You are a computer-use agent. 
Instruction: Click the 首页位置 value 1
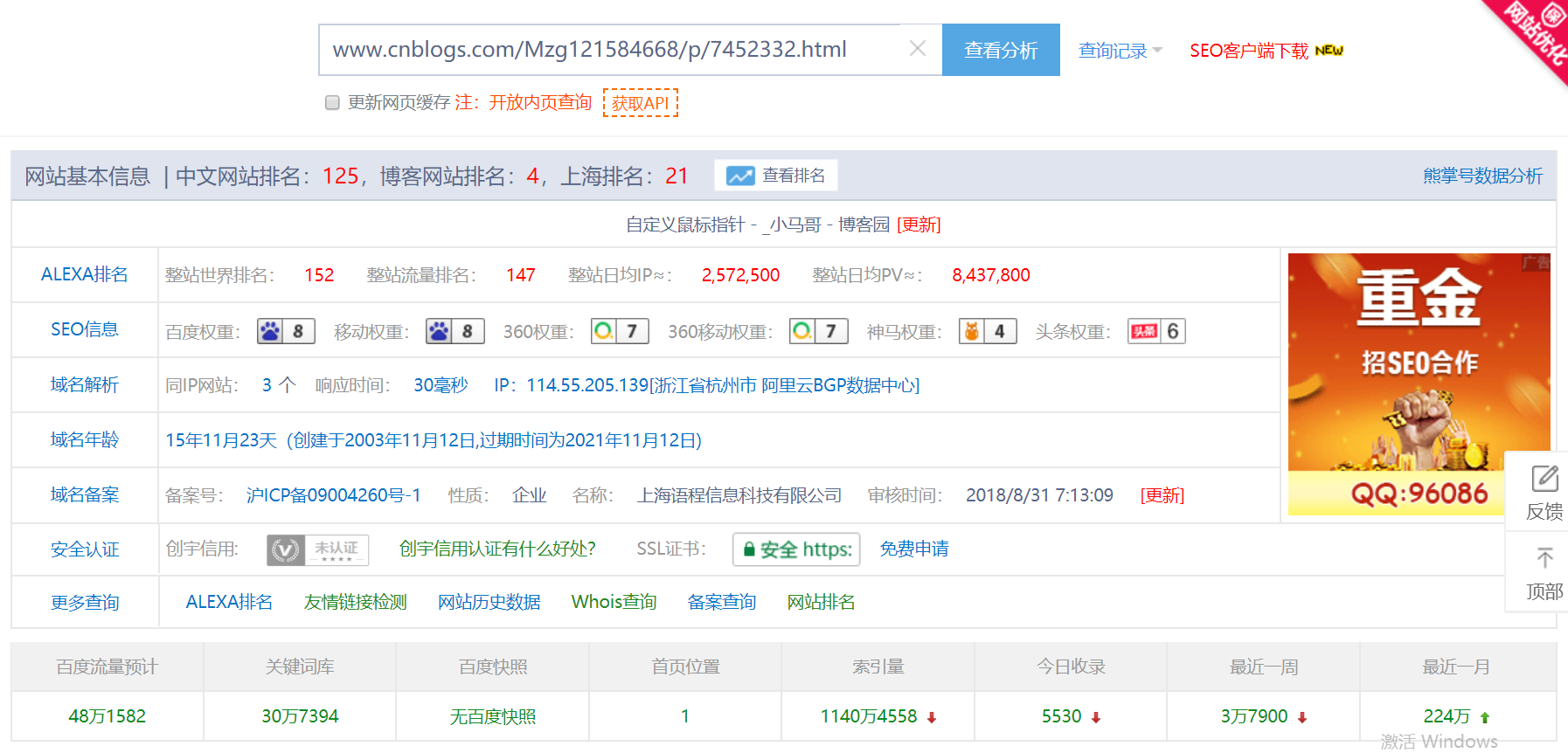point(685,716)
